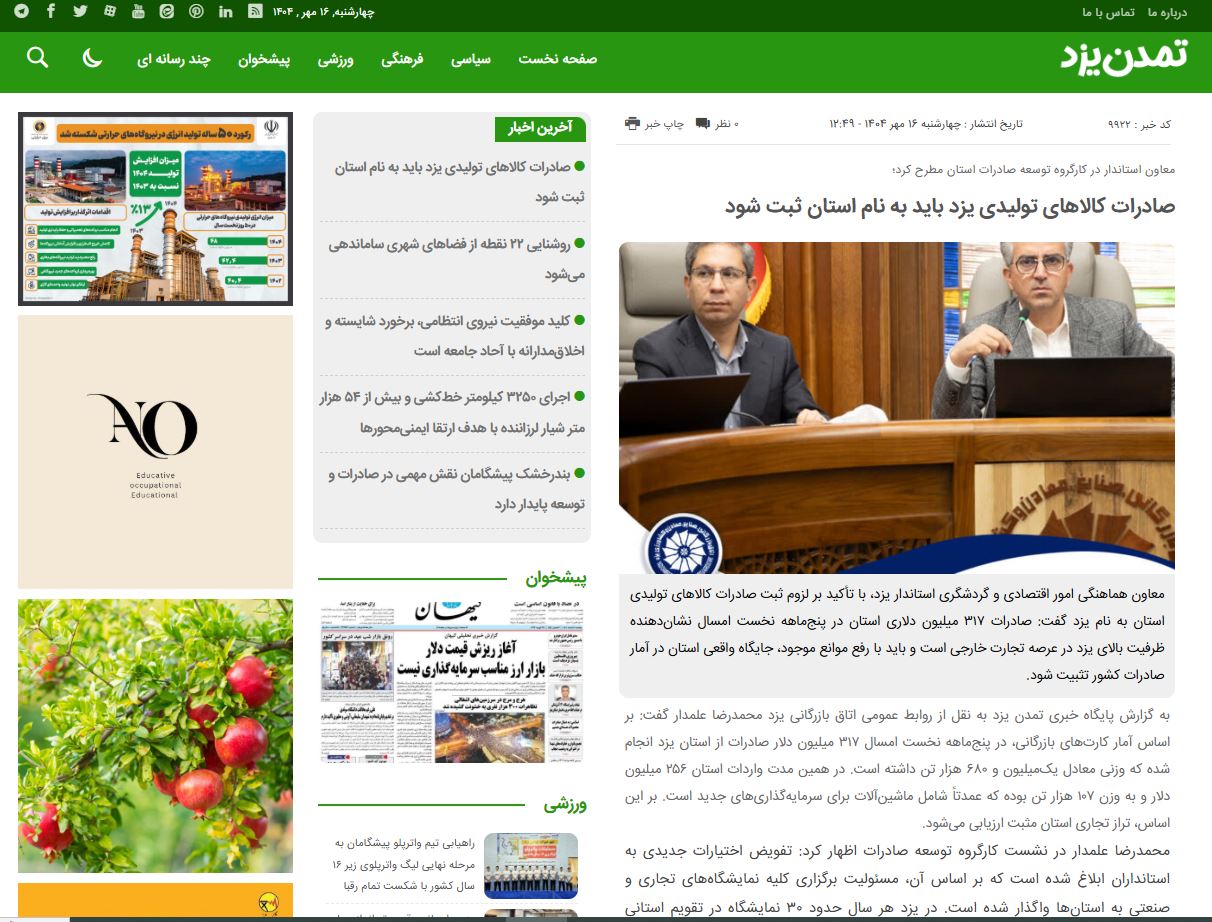This screenshot has height=922, width=1212.
Task: Open the comments bubble icon (۰ نظر)
Action: 702,123
